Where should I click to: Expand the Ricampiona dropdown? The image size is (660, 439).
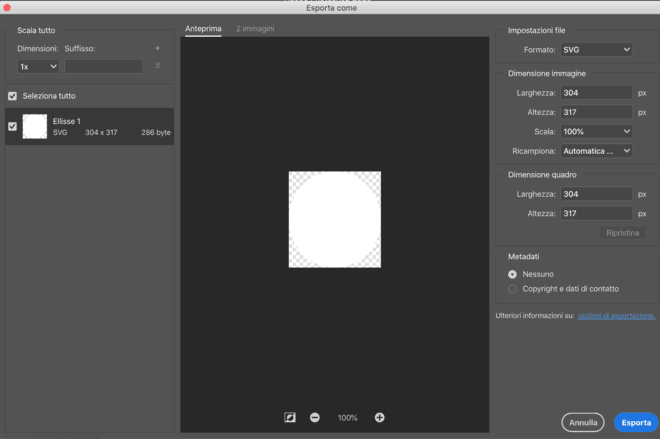[x=596, y=151]
